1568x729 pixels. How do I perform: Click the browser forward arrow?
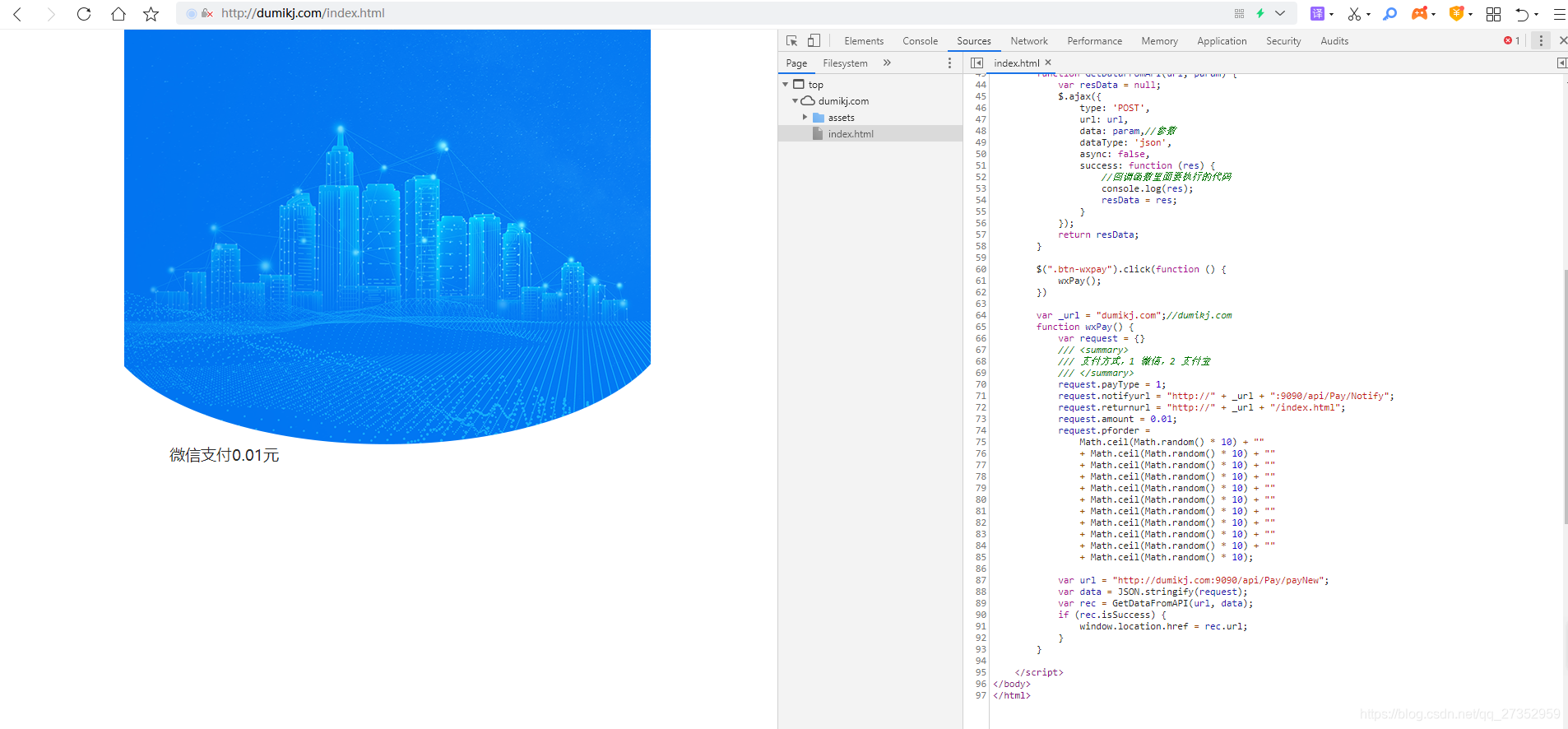[51, 14]
